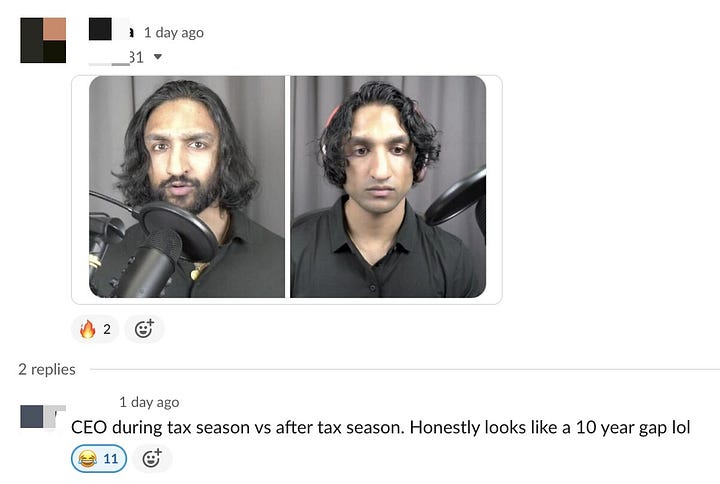
Task: Collapse the attached image using the arrow
Action: click(x=158, y=57)
